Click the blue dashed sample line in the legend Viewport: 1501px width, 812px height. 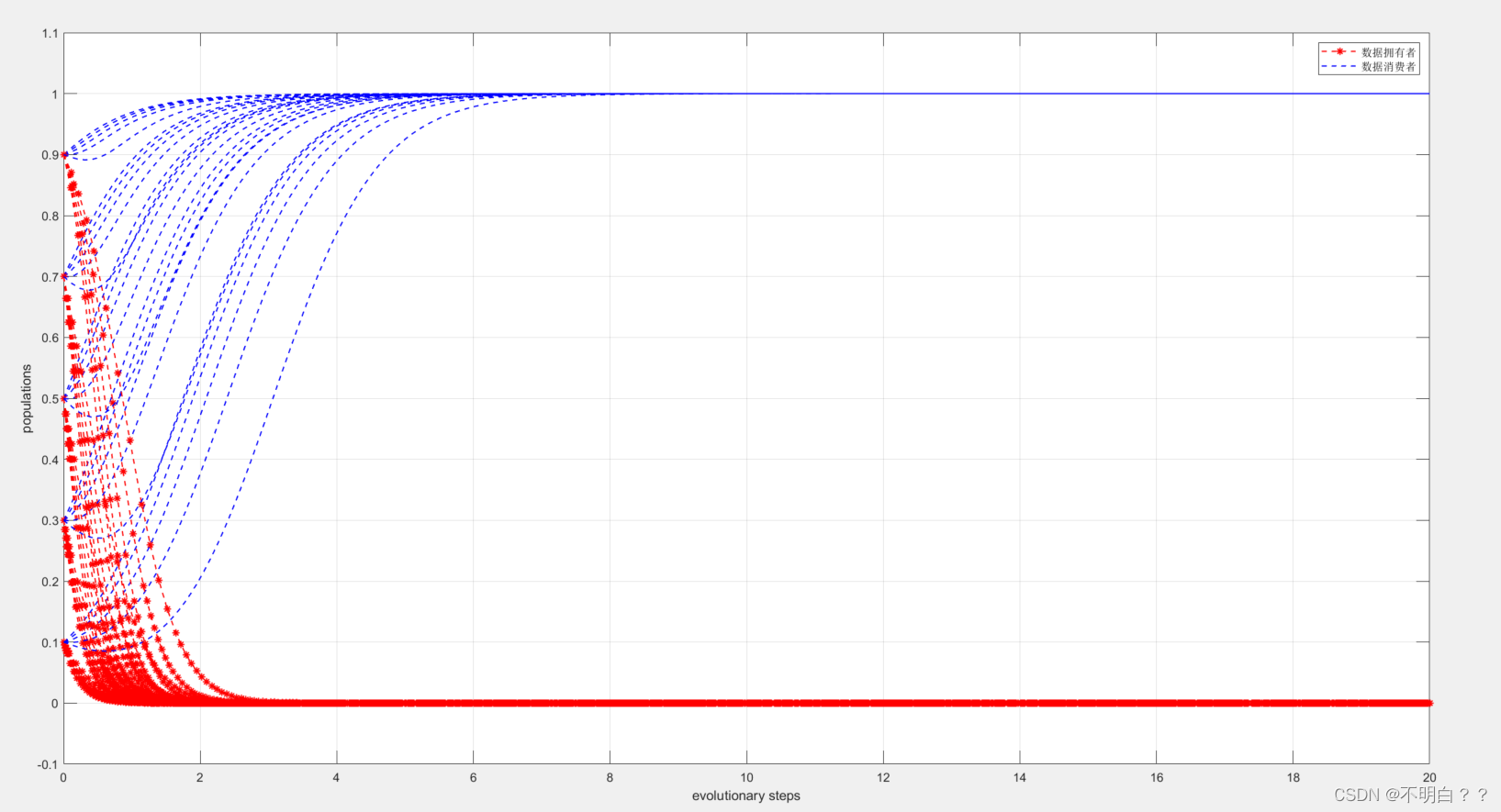tap(1339, 67)
